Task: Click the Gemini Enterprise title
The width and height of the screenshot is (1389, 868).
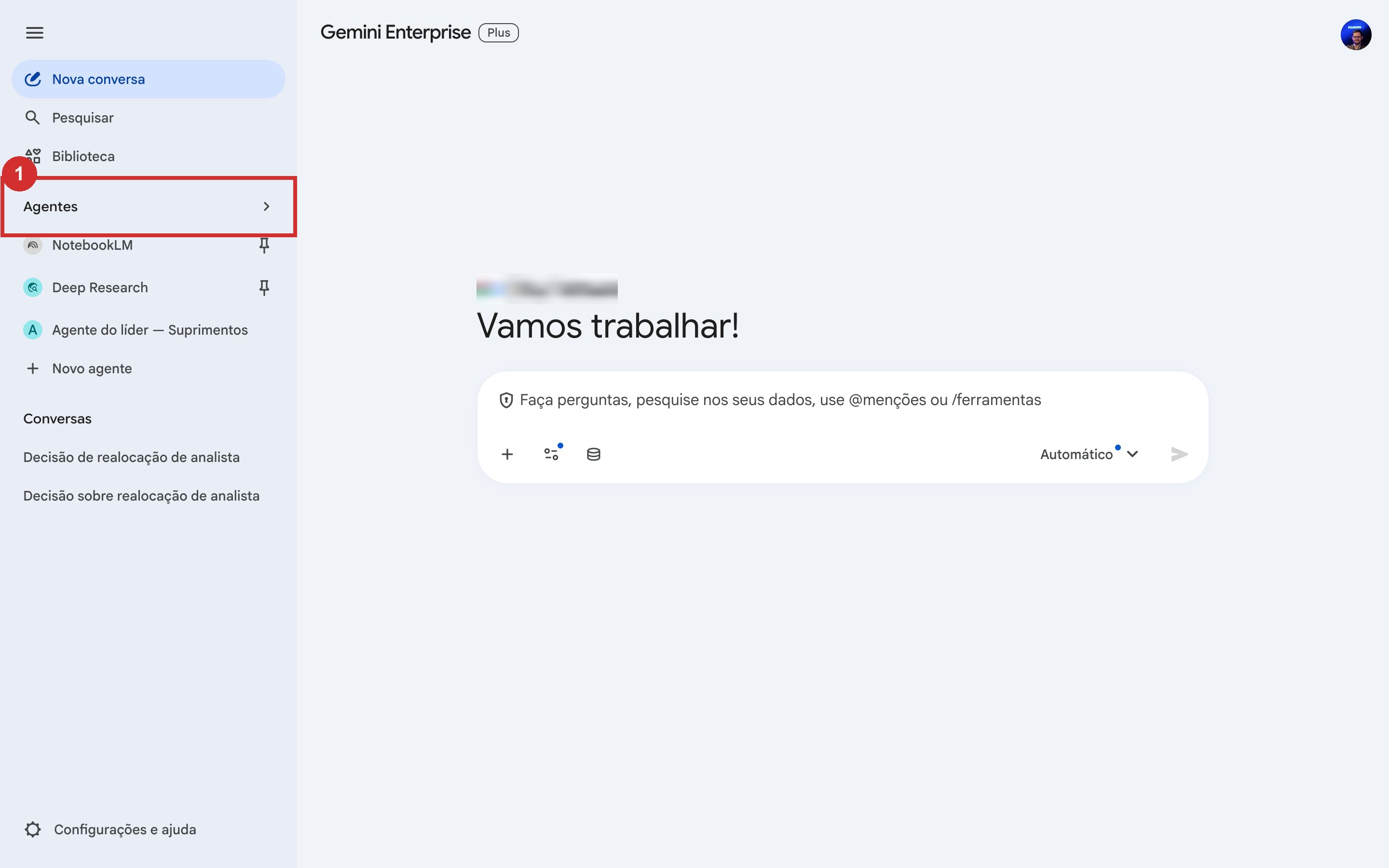Action: [395, 33]
